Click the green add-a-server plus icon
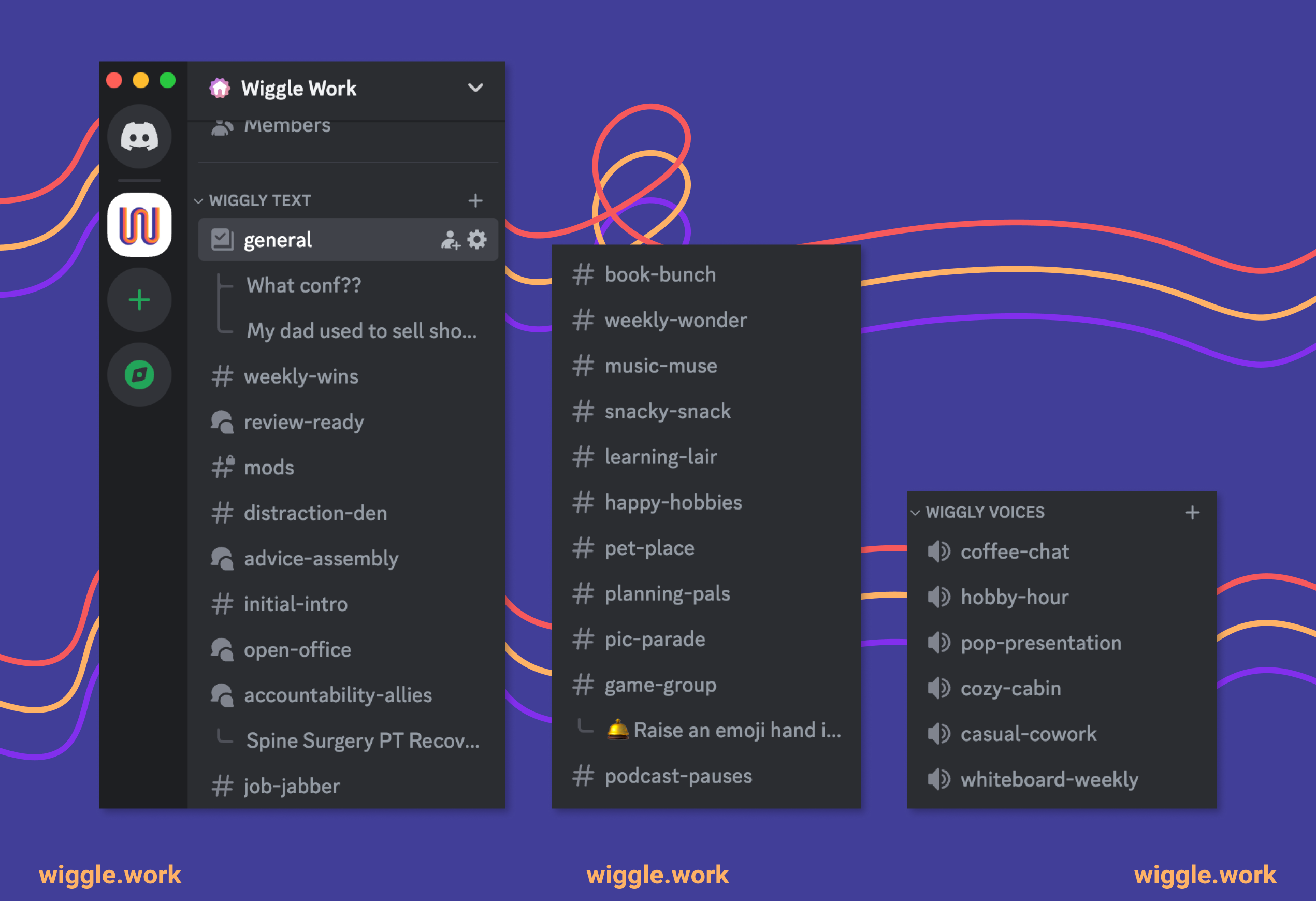The height and width of the screenshot is (901, 1316). 139,300
